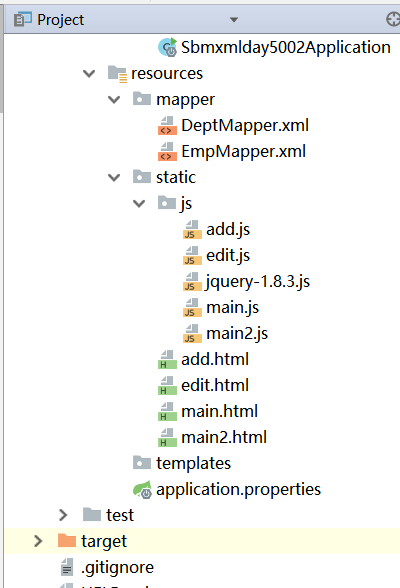Click the orange target folder icon
Image resolution: width=400 pixels, height=588 pixels.
click(x=67, y=540)
